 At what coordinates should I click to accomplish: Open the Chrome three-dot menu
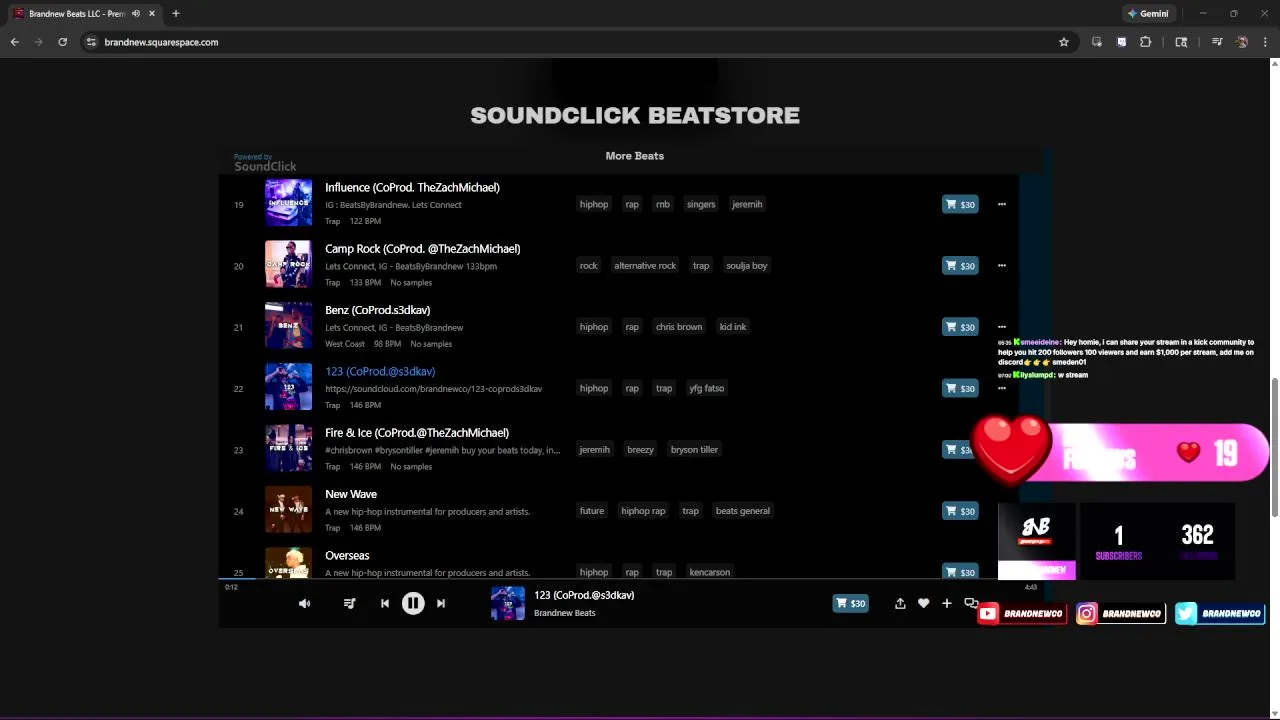[1266, 42]
